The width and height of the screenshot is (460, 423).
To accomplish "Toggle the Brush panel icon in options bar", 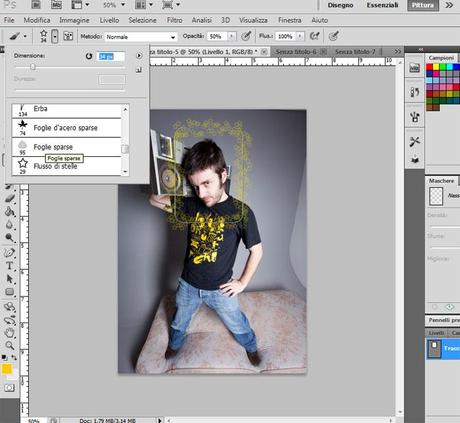I will point(68,36).
